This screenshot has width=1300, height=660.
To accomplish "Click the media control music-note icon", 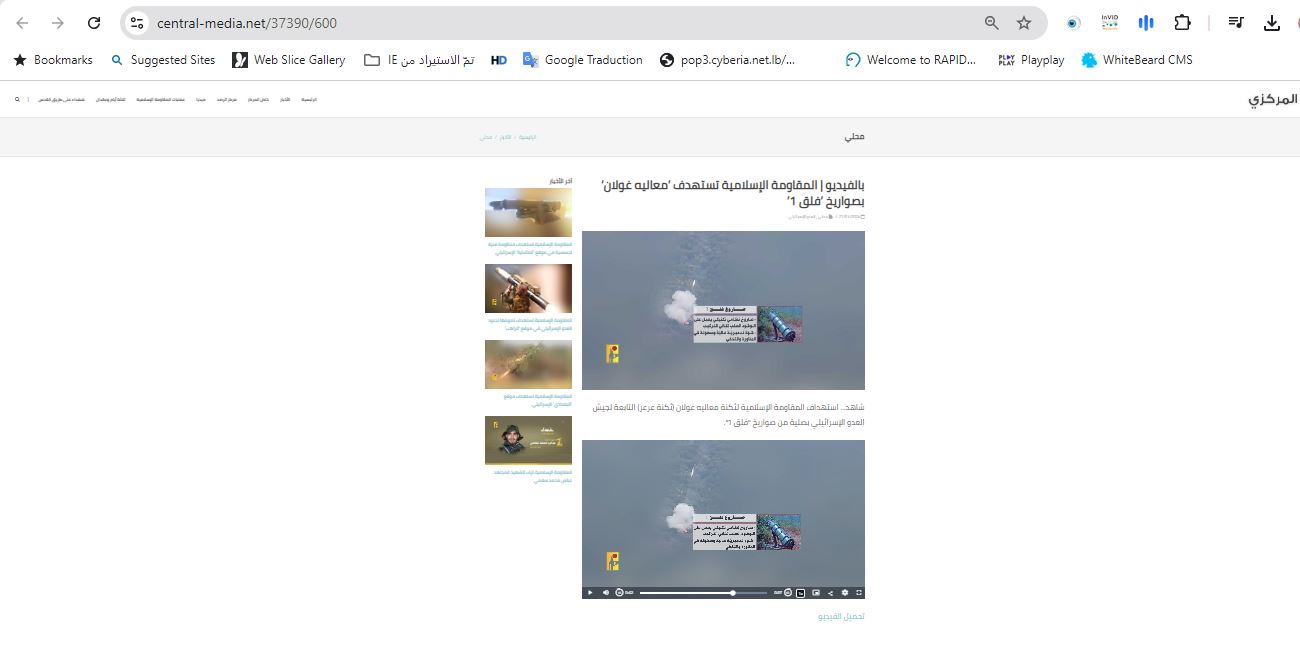I will [1236, 23].
